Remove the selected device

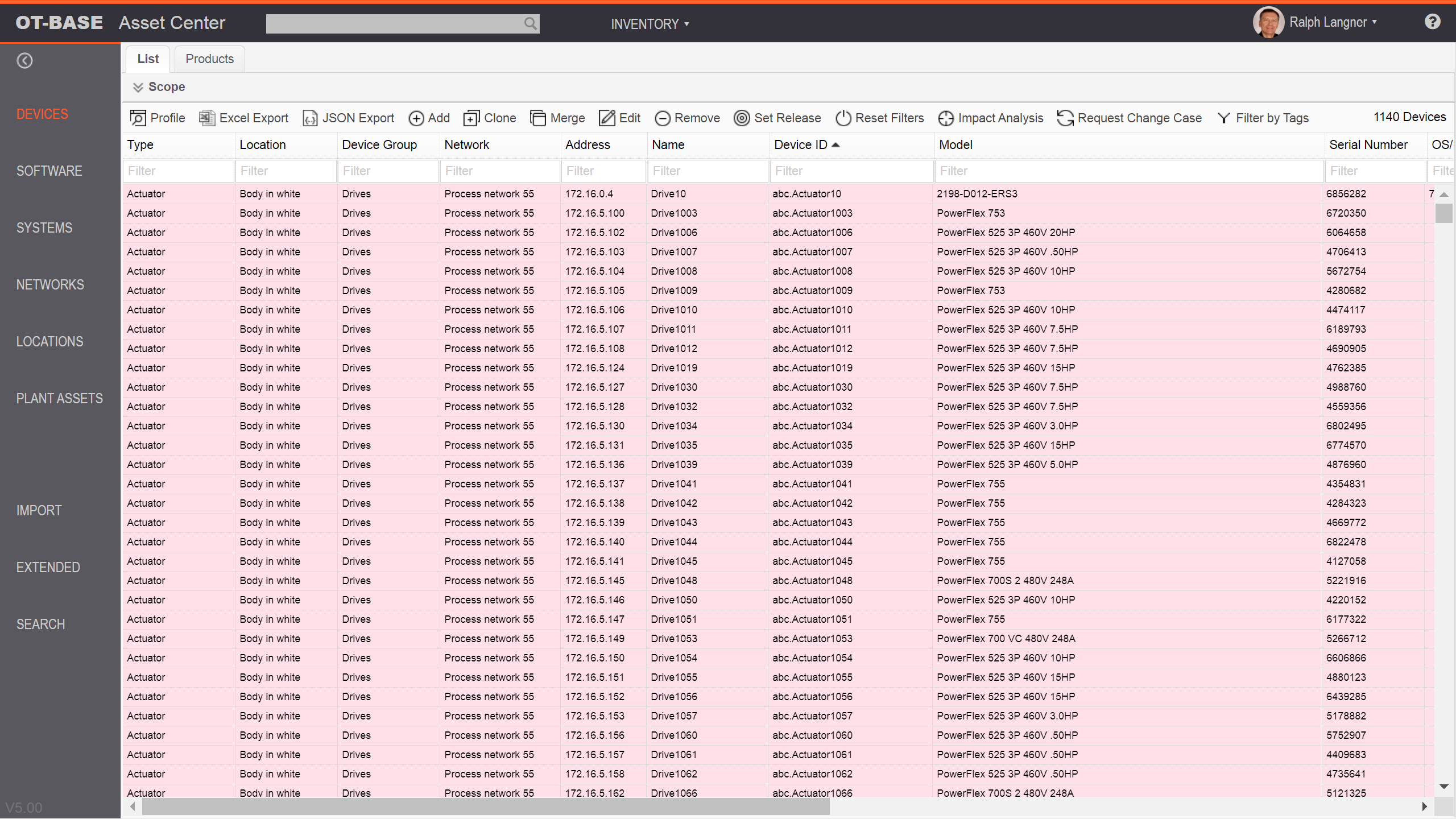pyautogui.click(x=687, y=118)
